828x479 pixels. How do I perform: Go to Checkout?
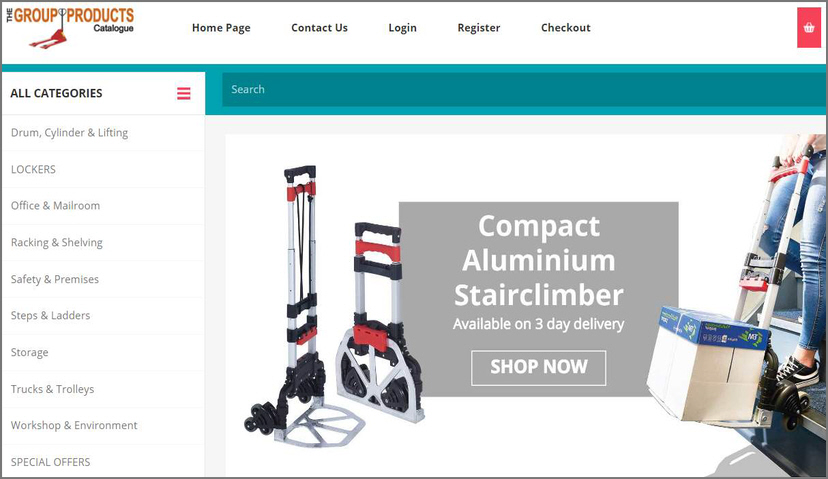point(566,28)
